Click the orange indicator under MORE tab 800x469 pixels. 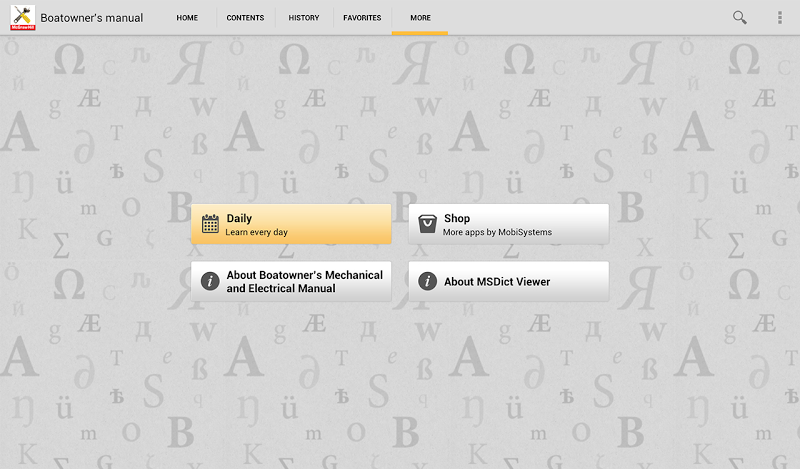tap(420, 33)
